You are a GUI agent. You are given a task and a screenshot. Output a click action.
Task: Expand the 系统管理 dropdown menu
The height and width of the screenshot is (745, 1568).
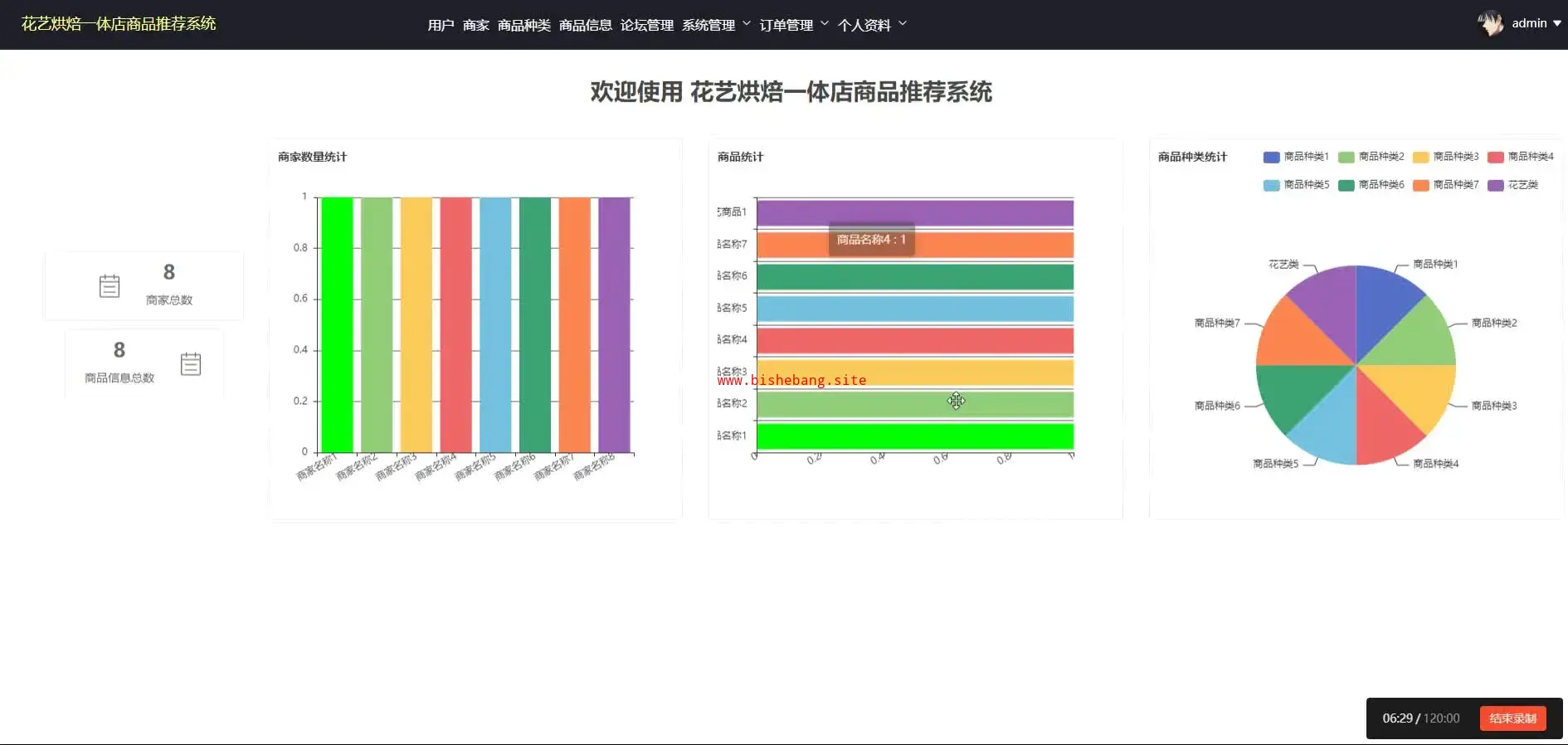[x=716, y=25]
